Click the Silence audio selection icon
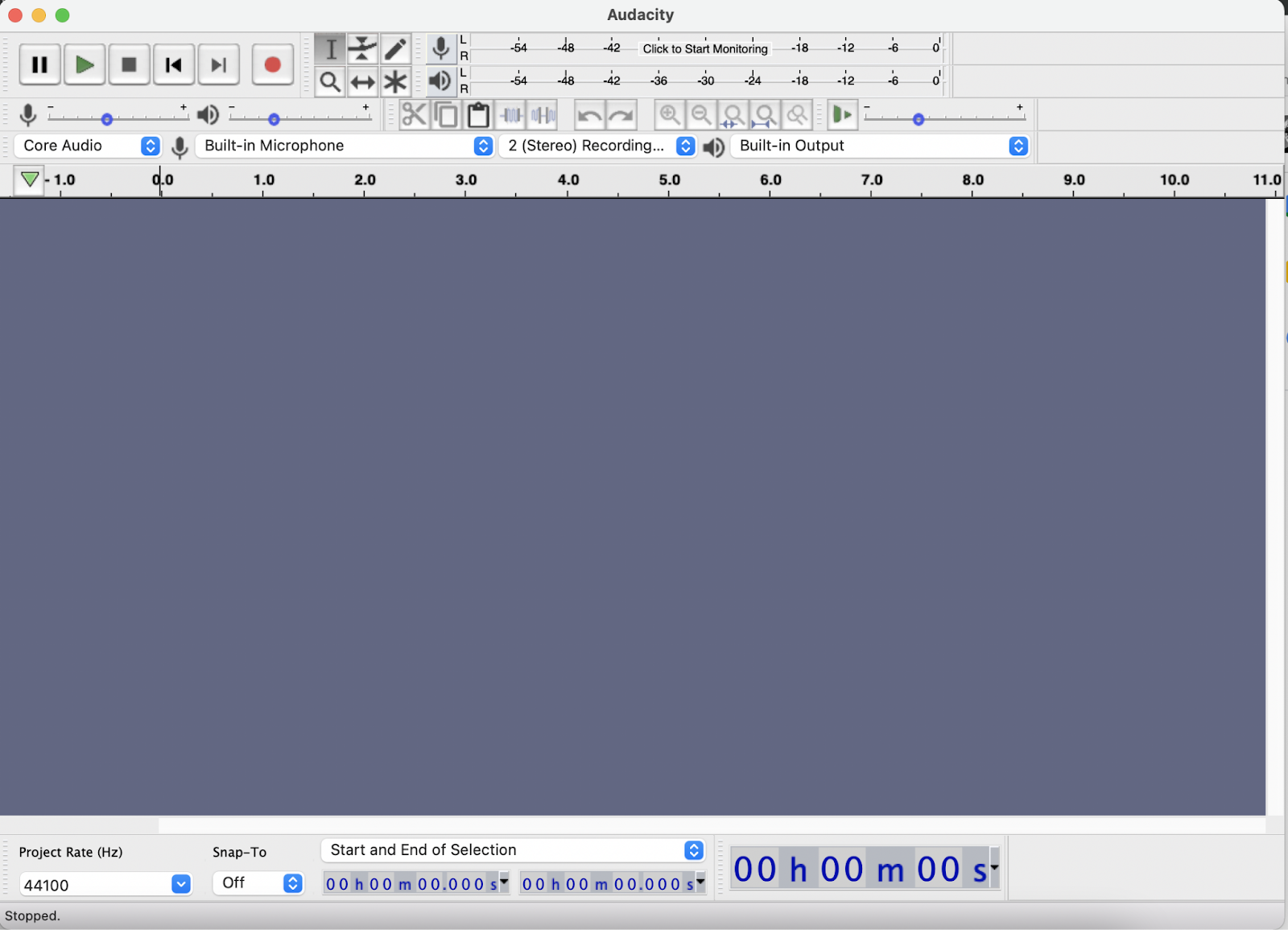The width and height of the screenshot is (1288, 930). pos(543,115)
